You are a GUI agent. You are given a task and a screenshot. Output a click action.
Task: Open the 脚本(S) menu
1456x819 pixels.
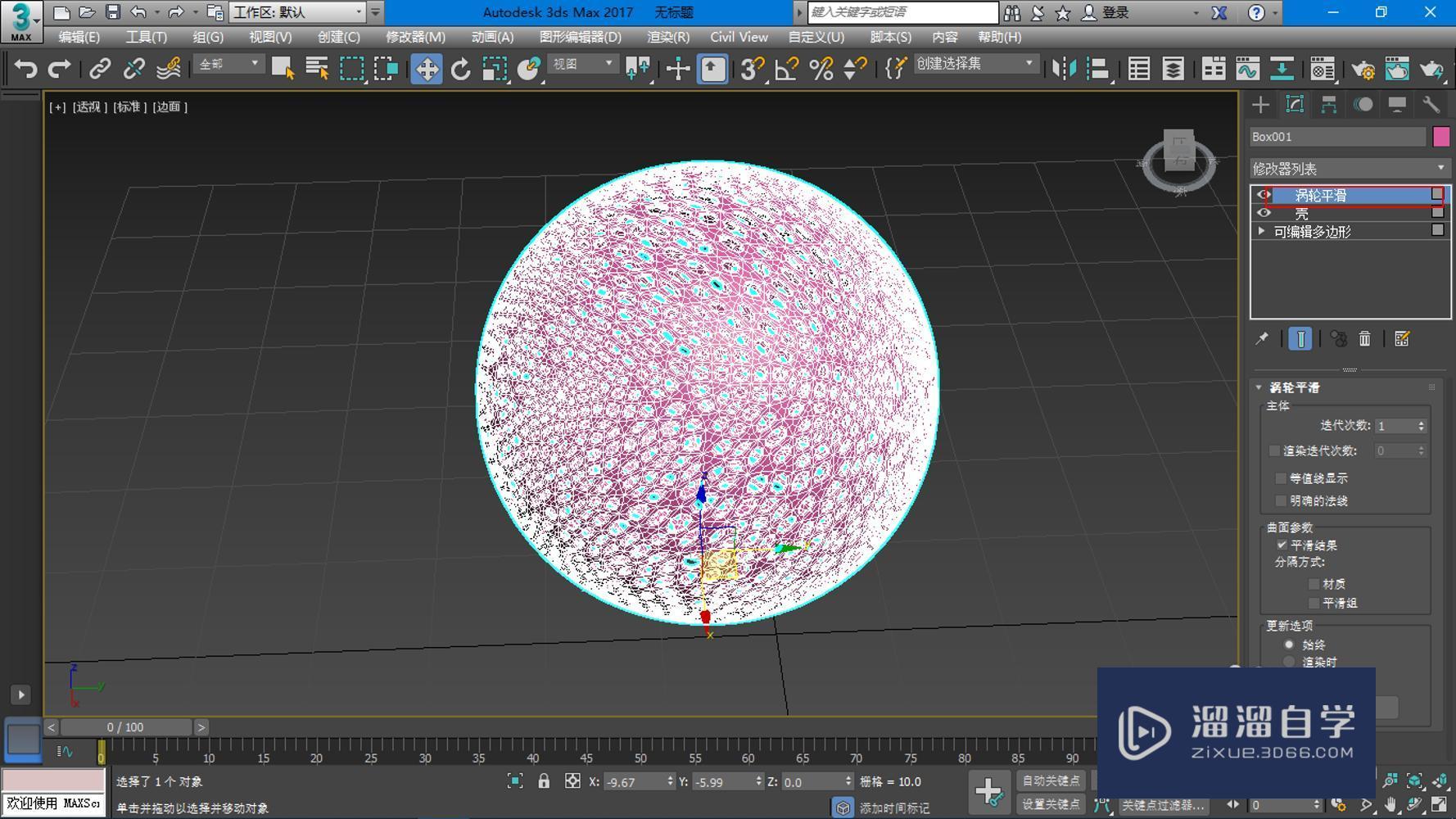890,37
